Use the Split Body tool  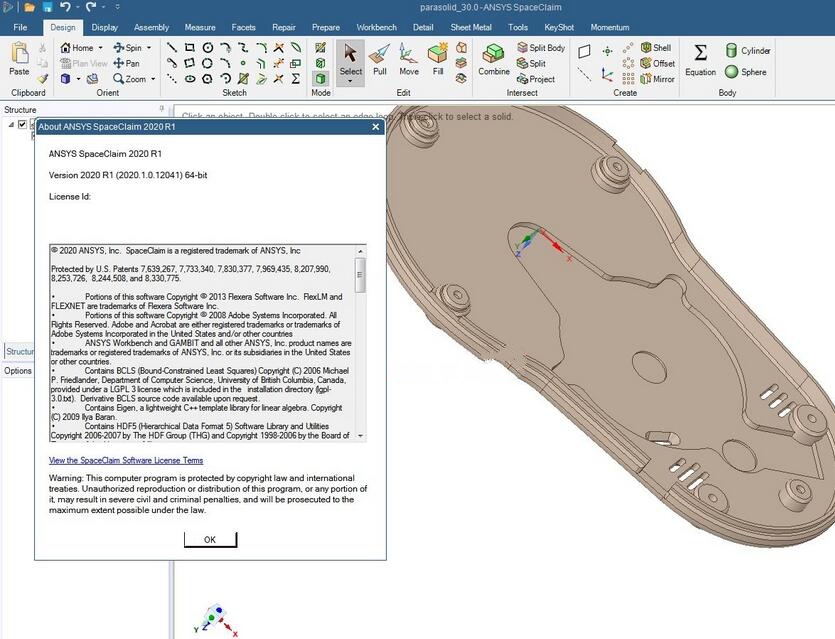(x=541, y=47)
